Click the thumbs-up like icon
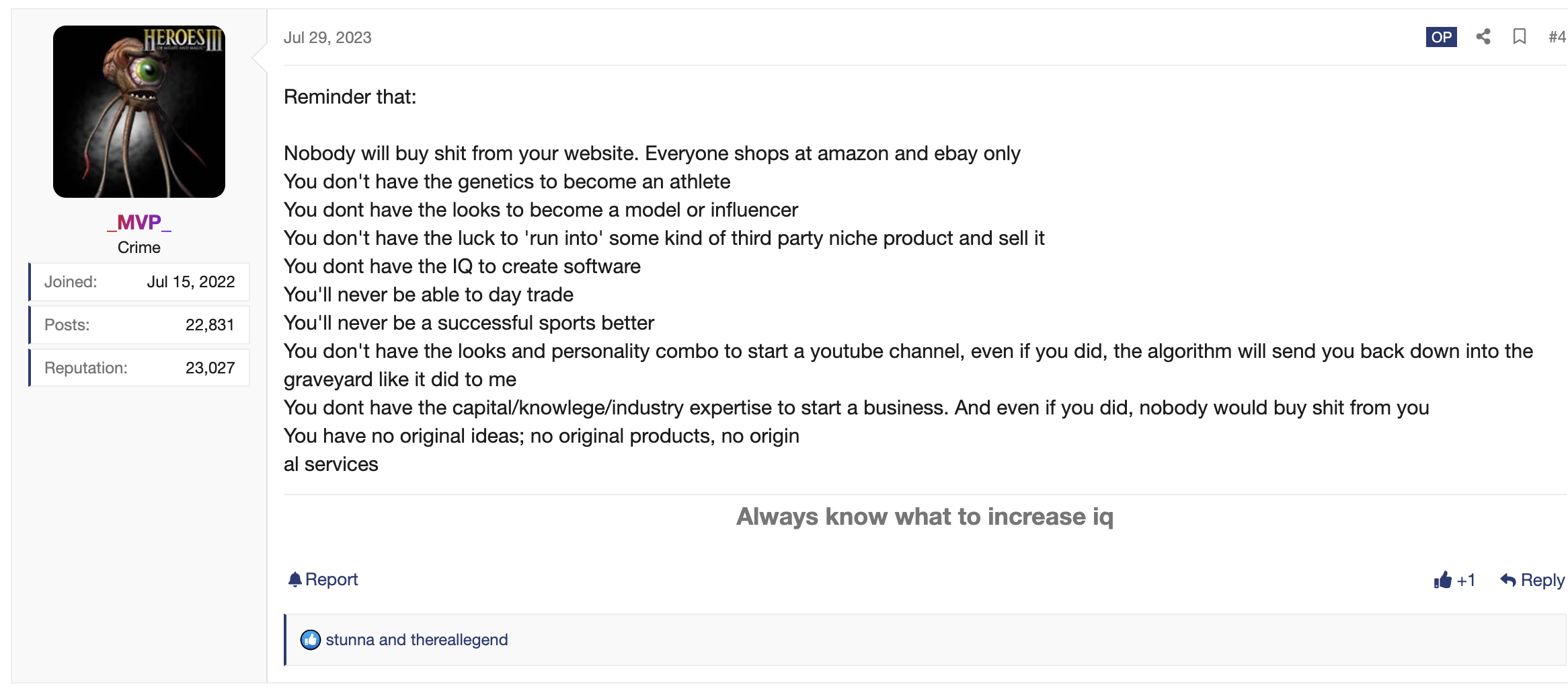1568x697 pixels. click(1442, 580)
